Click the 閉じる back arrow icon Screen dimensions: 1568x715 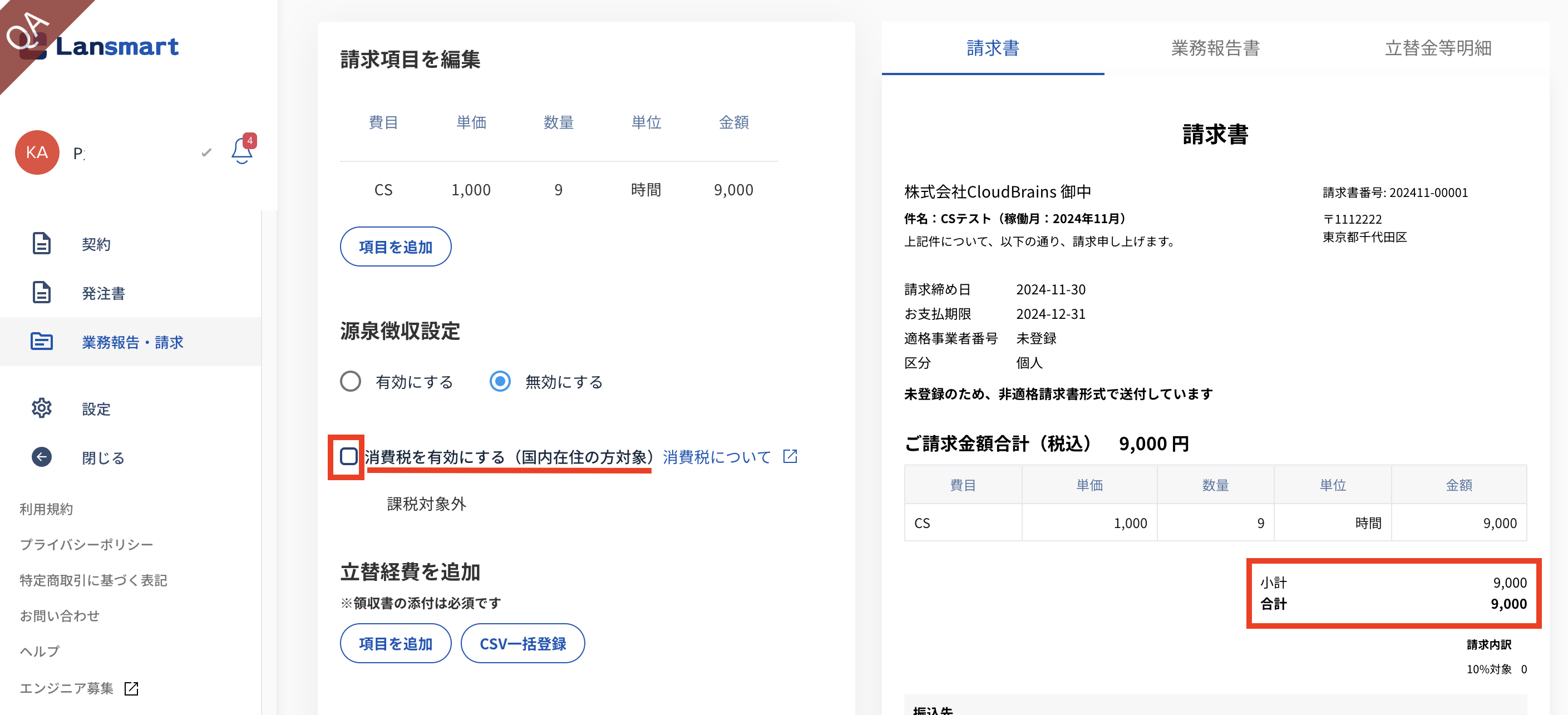pyautogui.click(x=41, y=457)
